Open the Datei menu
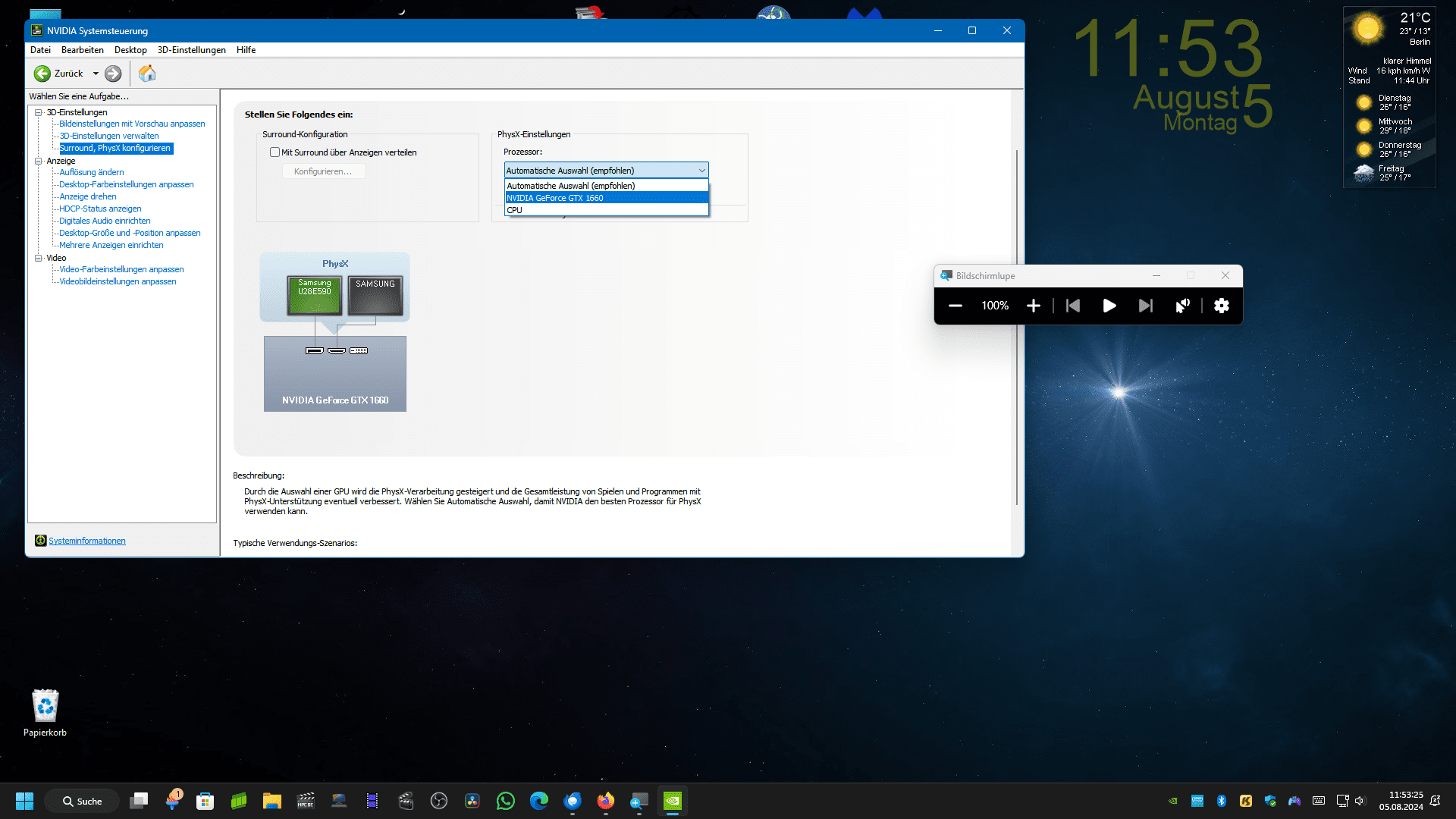The width and height of the screenshot is (1456, 819). (40, 50)
